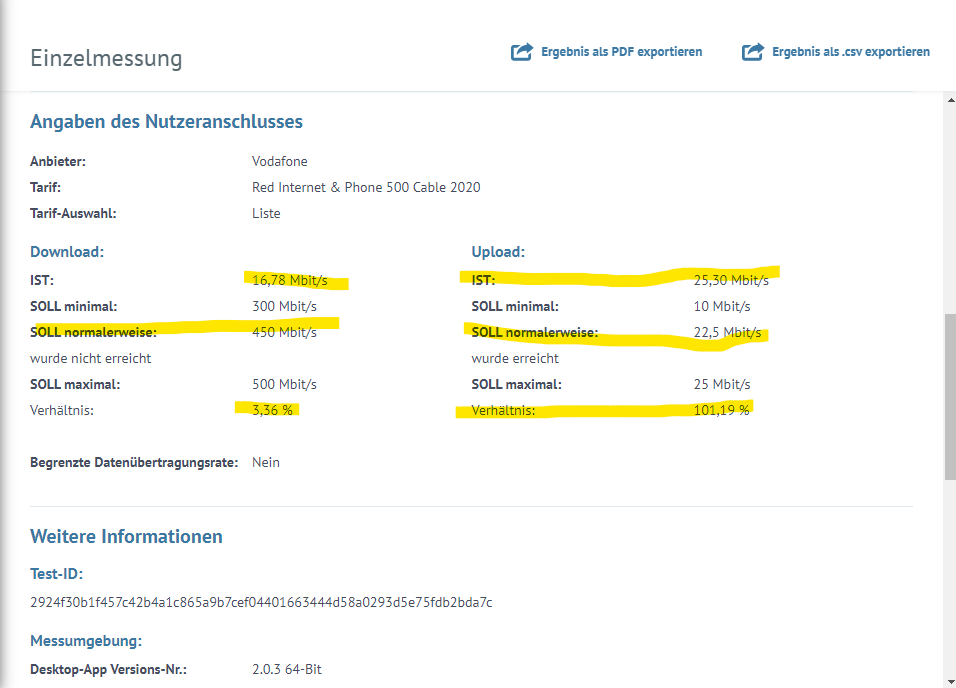Click download SOLL minimal '300 Mbit/s'
This screenshot has width=956, height=688.
pos(284,306)
